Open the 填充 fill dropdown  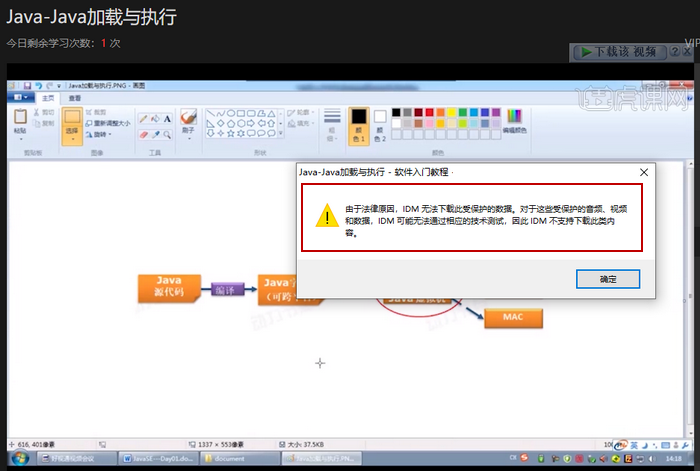pos(301,123)
